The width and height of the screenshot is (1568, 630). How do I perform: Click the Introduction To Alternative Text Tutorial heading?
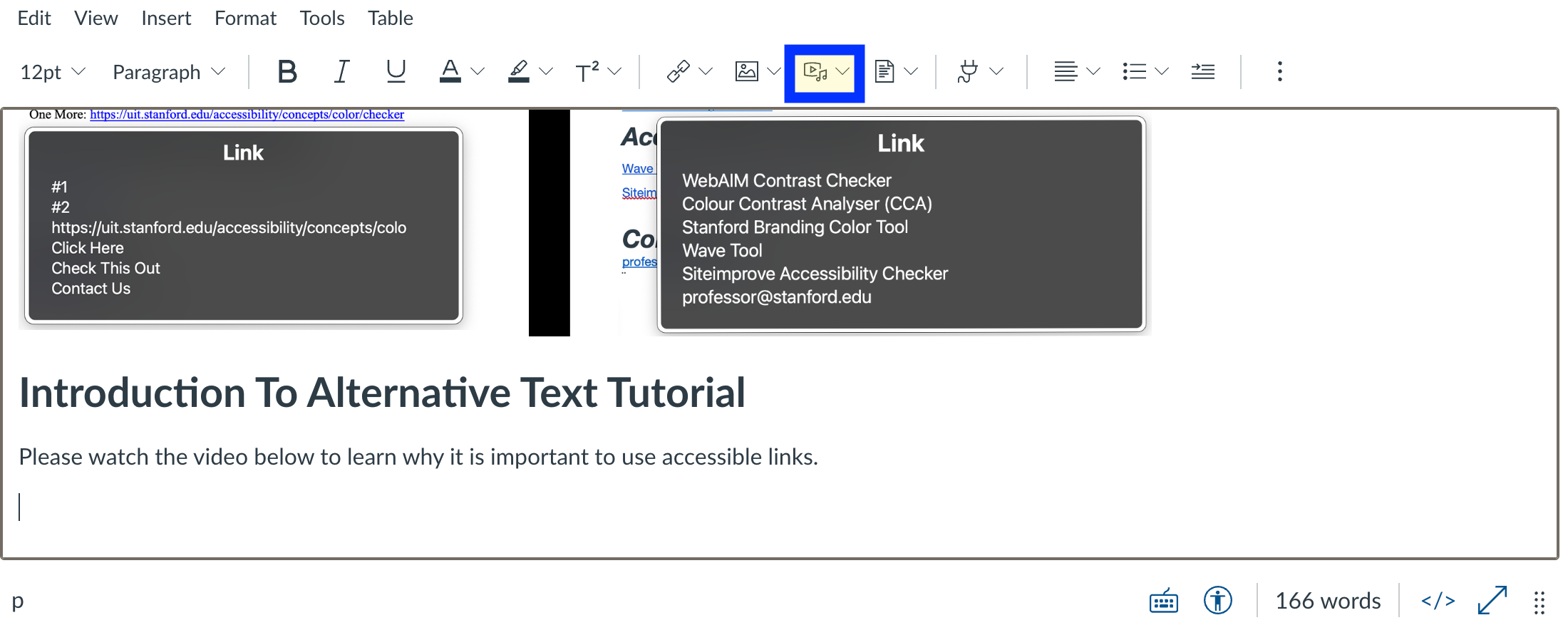[382, 393]
